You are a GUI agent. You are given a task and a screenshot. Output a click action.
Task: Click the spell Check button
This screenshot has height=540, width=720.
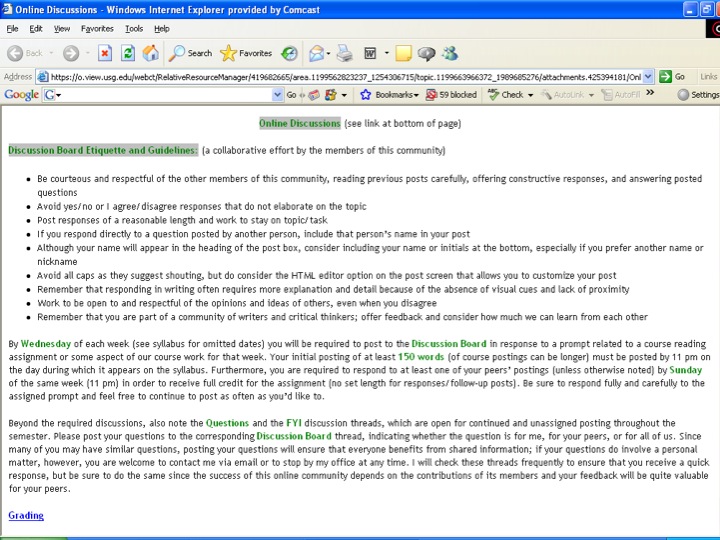coord(510,95)
